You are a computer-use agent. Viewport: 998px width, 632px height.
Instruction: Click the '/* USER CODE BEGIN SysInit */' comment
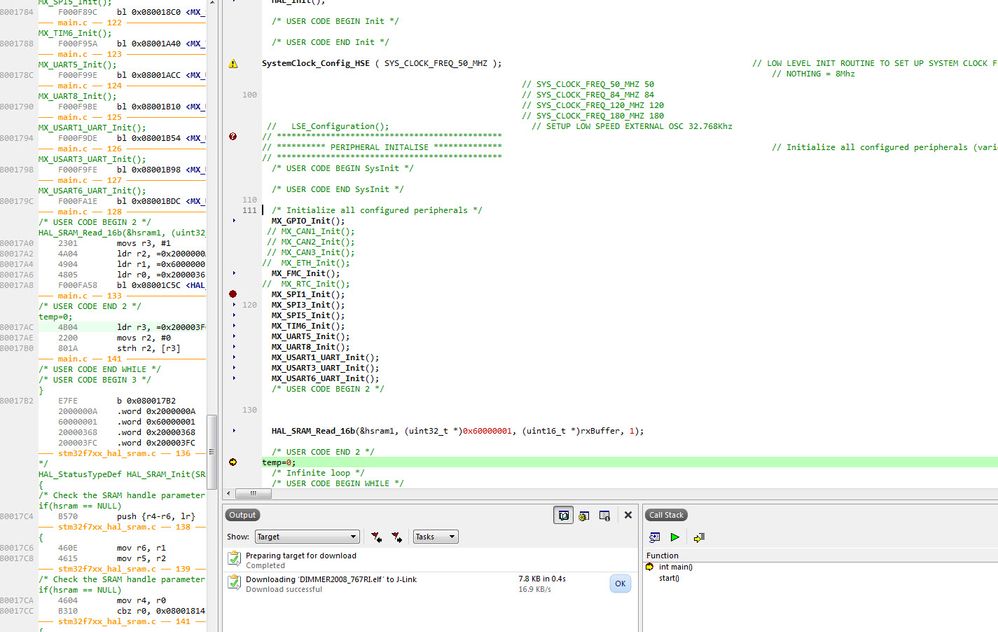tap(342, 169)
